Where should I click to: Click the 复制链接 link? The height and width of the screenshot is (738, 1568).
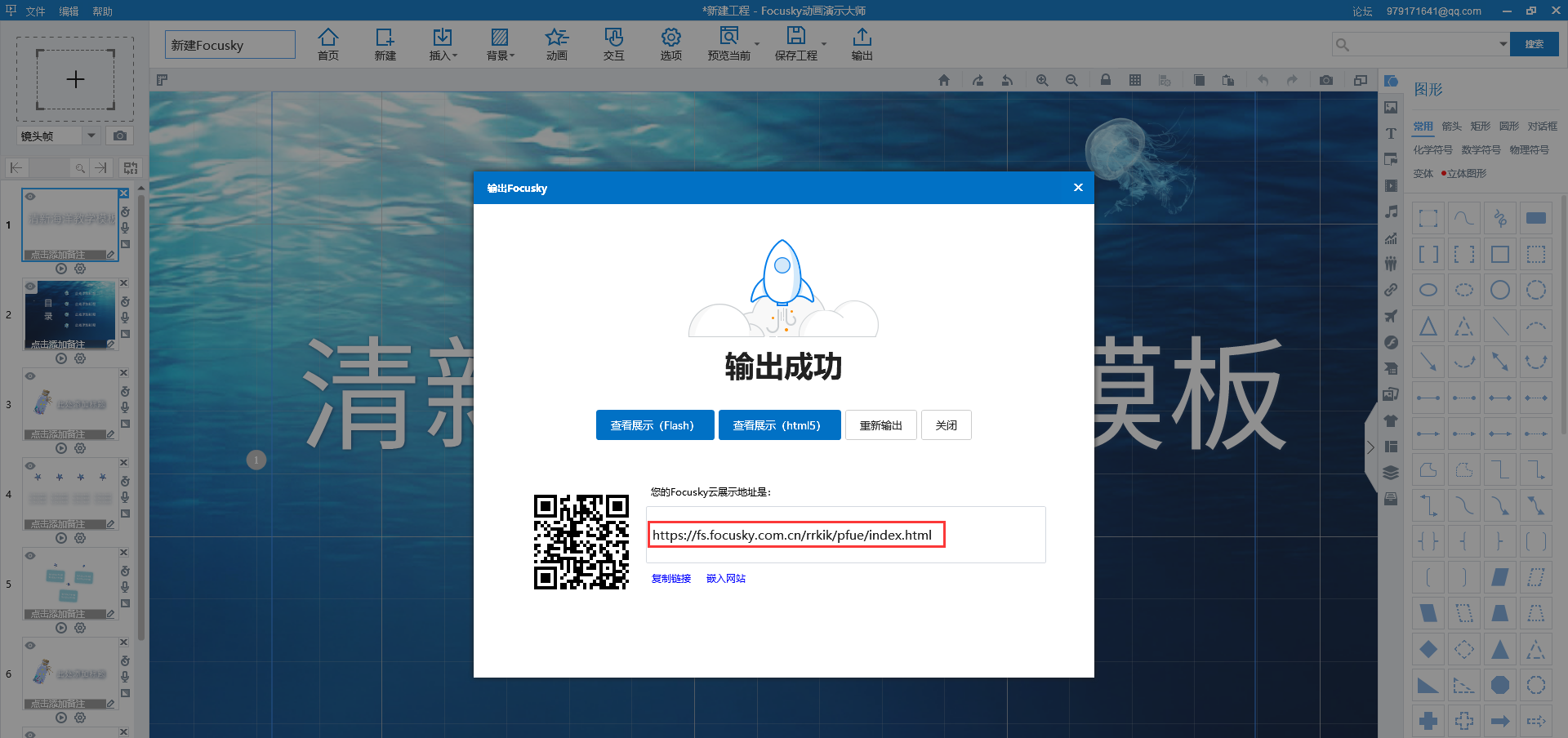671,579
